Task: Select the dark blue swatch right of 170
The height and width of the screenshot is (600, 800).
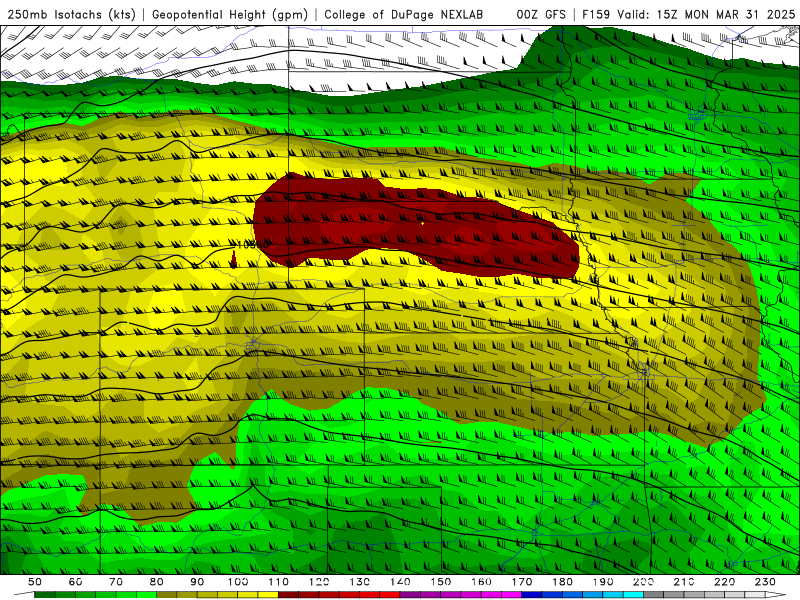Action: tap(532, 595)
